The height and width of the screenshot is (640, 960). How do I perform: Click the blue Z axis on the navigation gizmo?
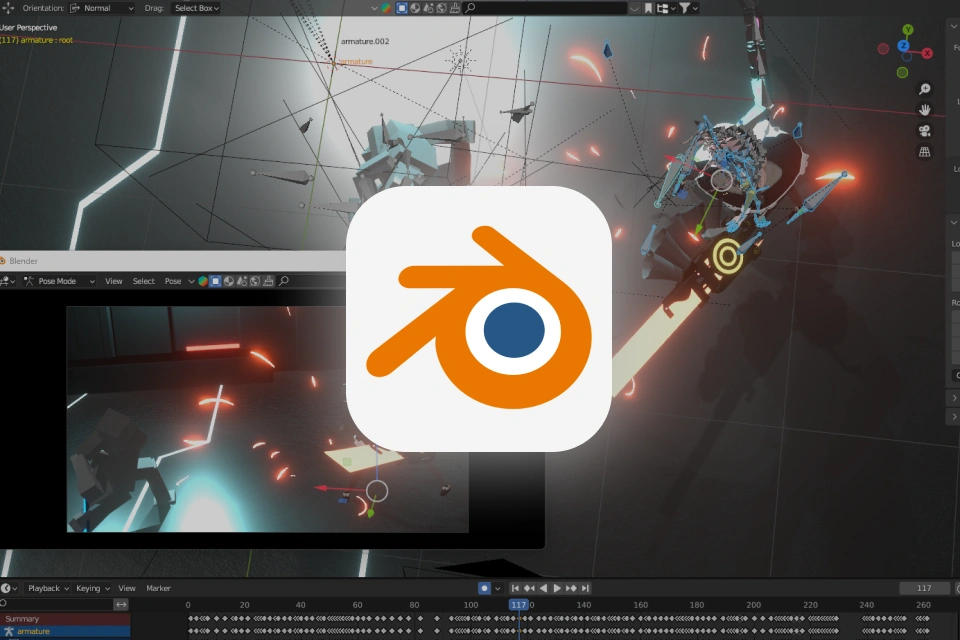(x=903, y=46)
